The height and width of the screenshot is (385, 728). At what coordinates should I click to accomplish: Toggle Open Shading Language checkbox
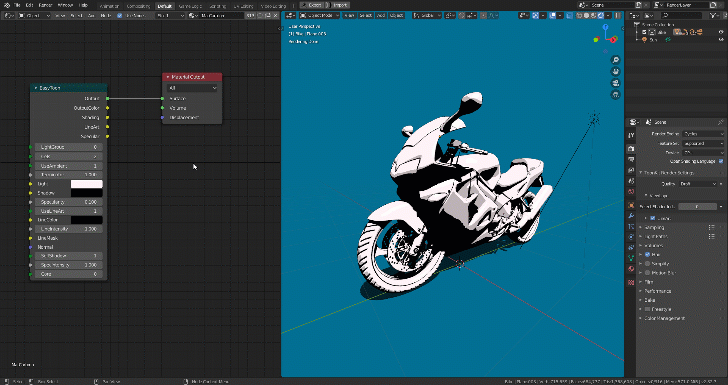[721, 161]
